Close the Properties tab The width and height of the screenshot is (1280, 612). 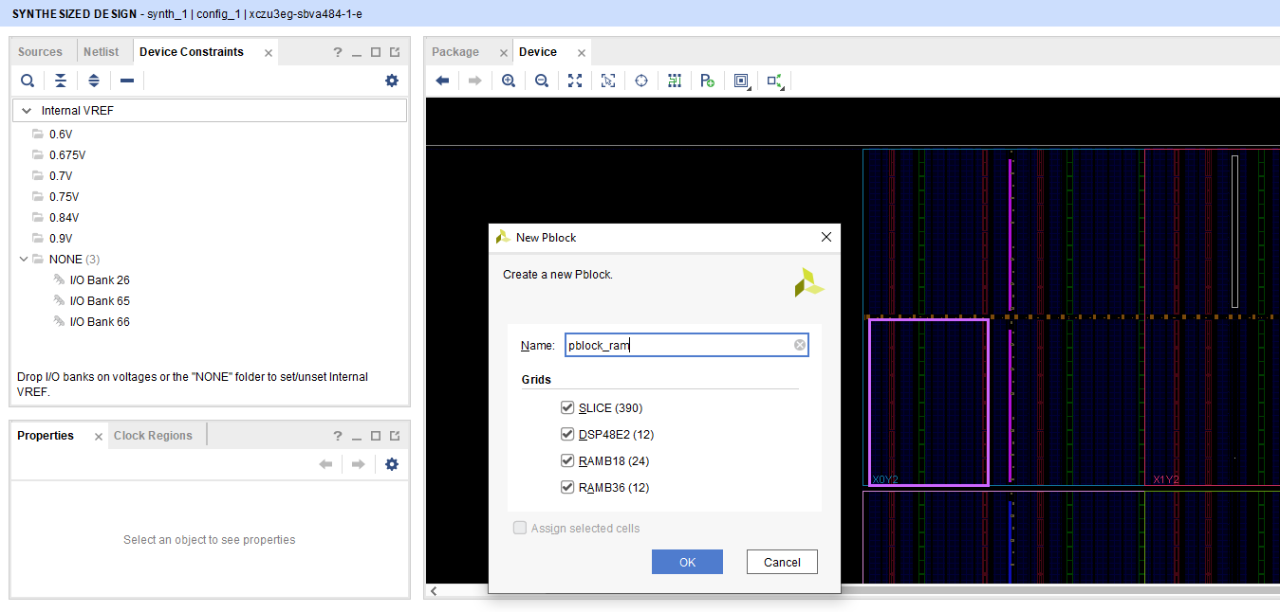[98, 437]
